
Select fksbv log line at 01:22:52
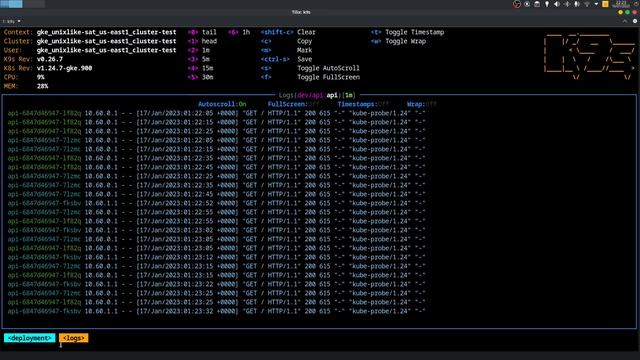pos(216,203)
